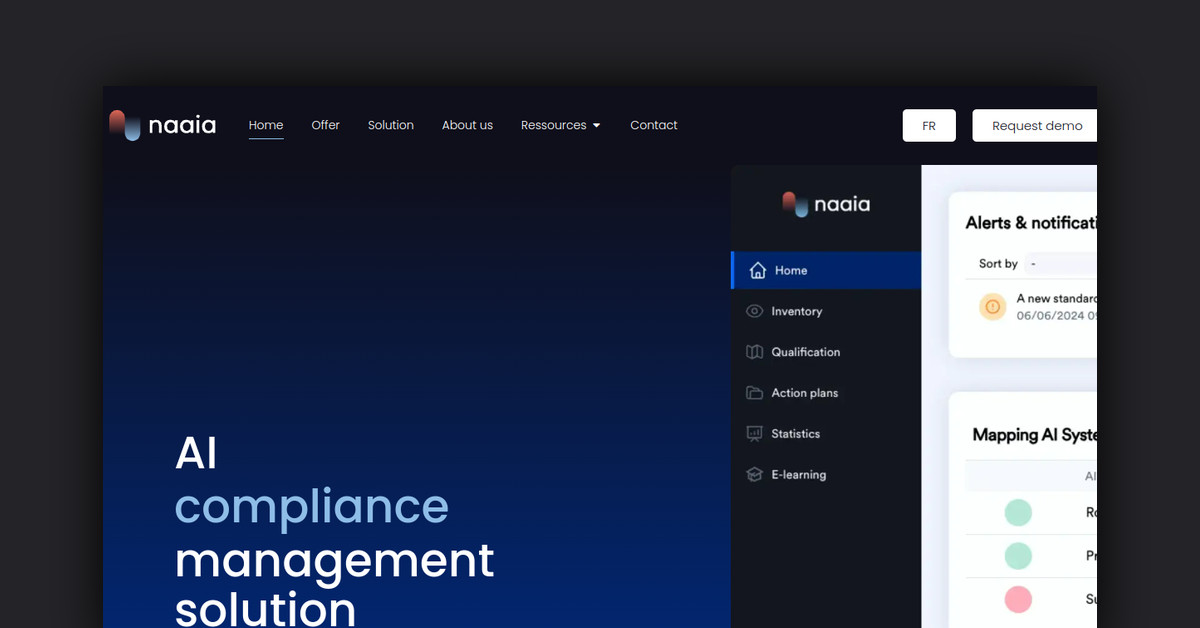Select the first green status circle
Viewport: 1200px width, 628px height.
pyautogui.click(x=1017, y=513)
